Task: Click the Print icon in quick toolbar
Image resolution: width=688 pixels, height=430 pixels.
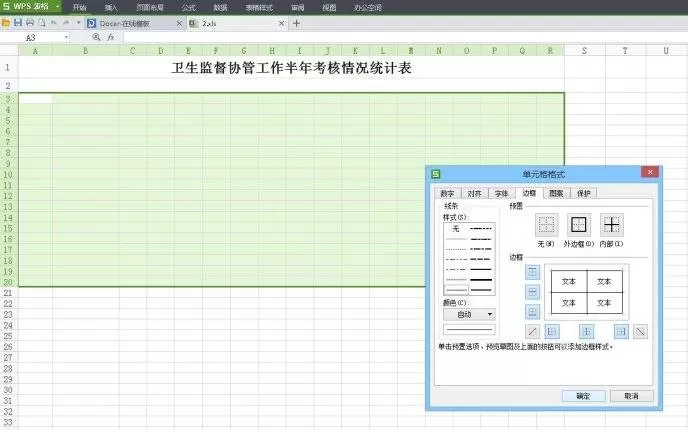Action: click(x=30, y=23)
